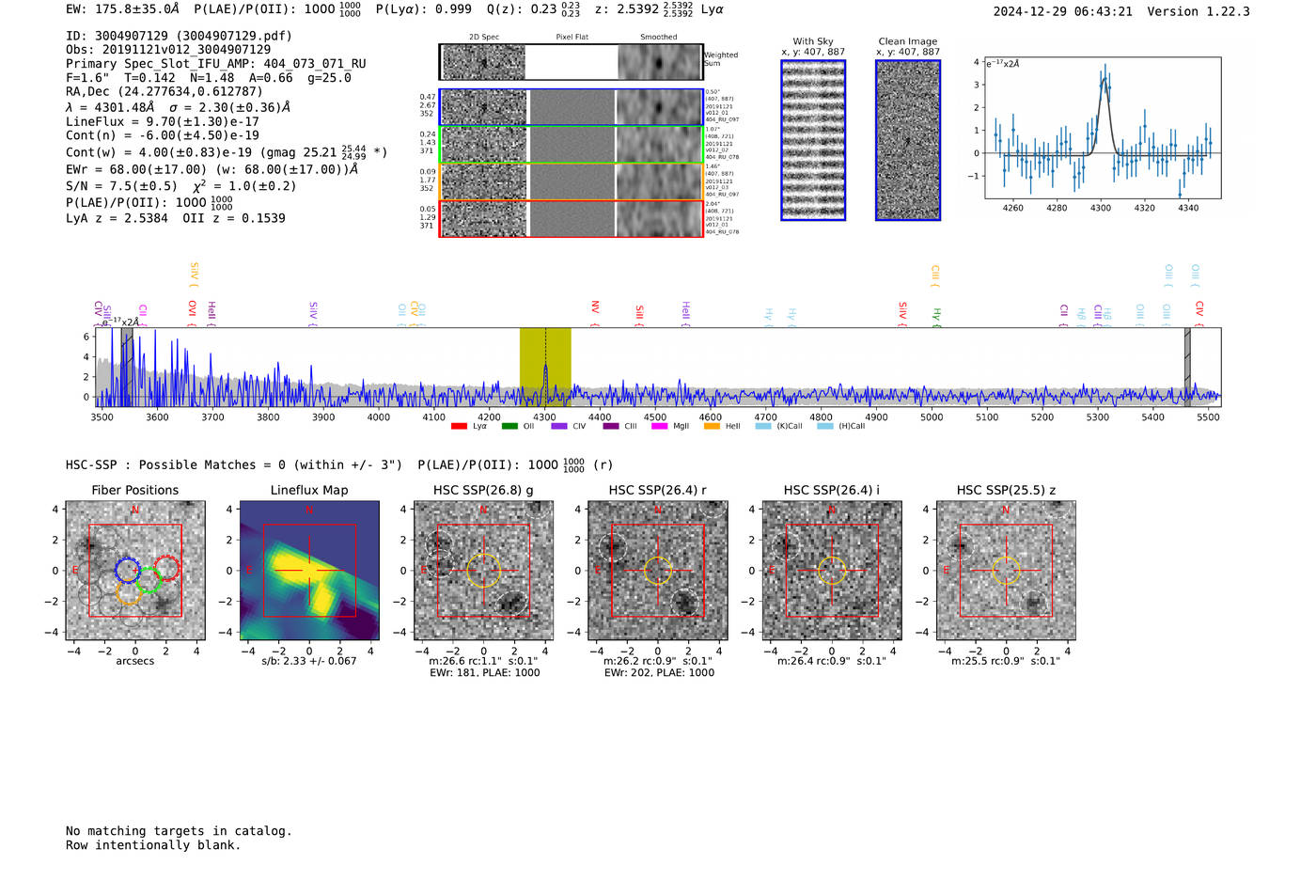Click the MgII magenta legend swatch

(659, 426)
